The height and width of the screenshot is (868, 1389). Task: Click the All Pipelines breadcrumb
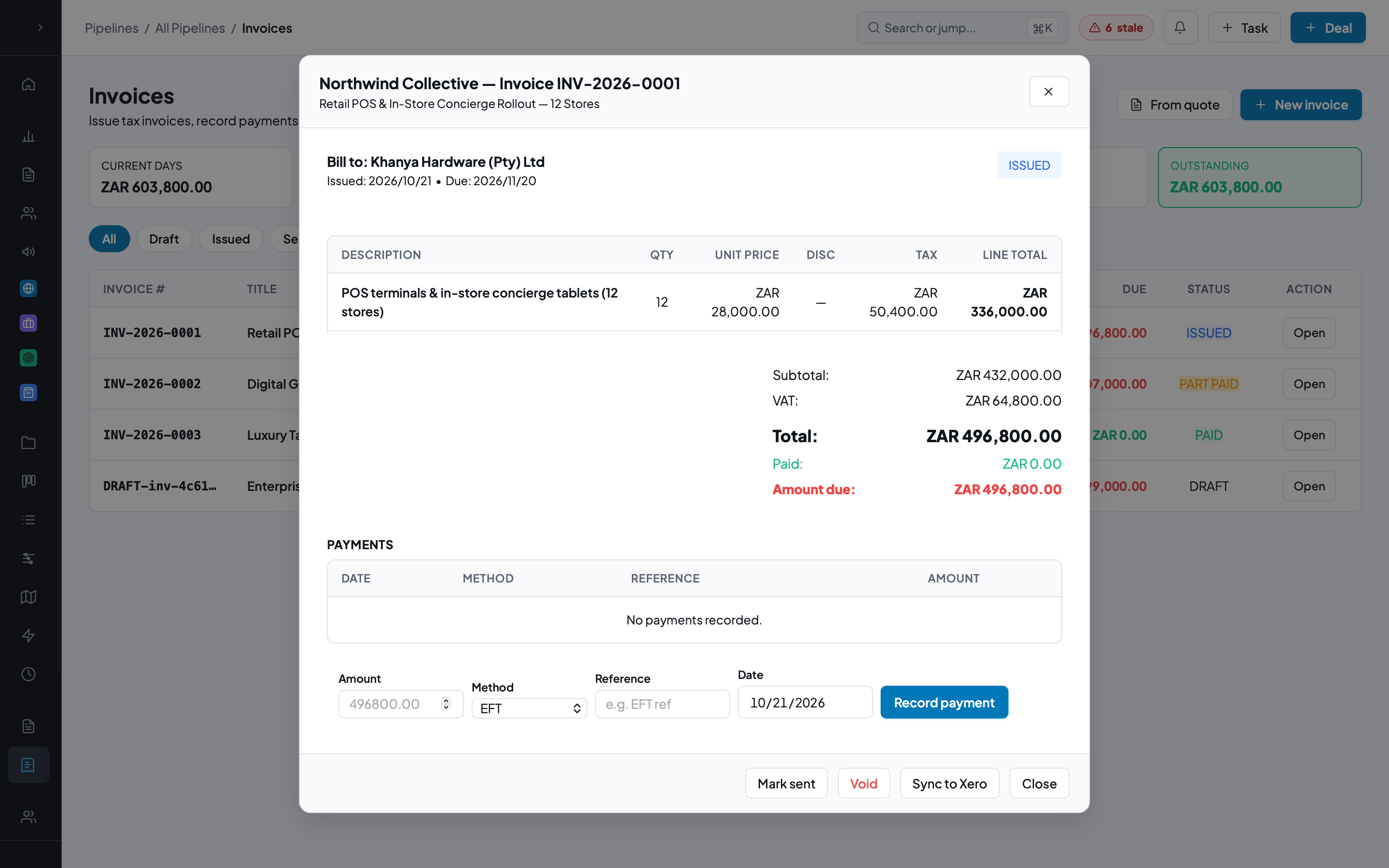190,27
